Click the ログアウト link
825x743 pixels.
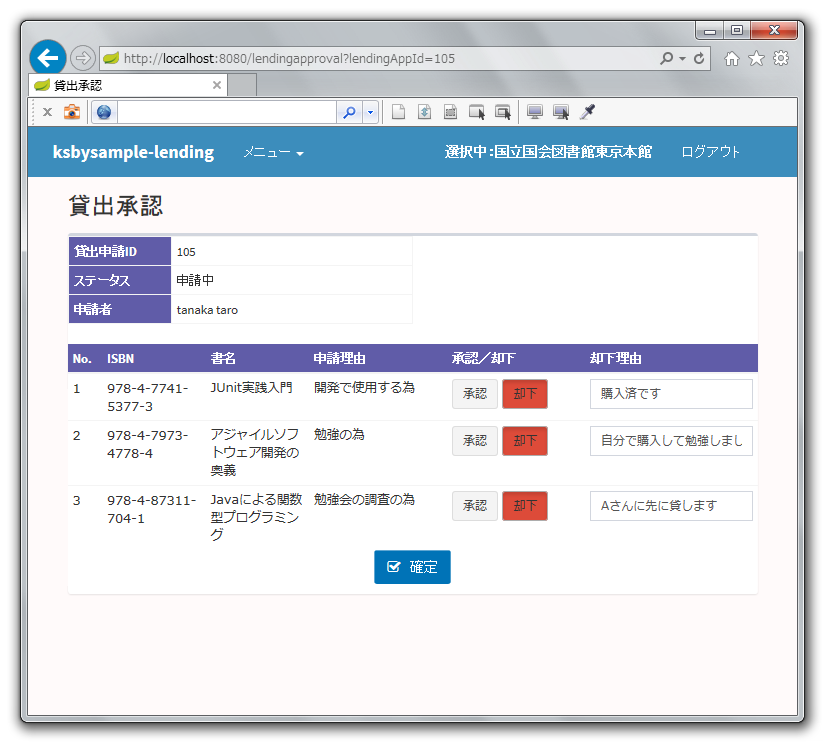(x=710, y=152)
